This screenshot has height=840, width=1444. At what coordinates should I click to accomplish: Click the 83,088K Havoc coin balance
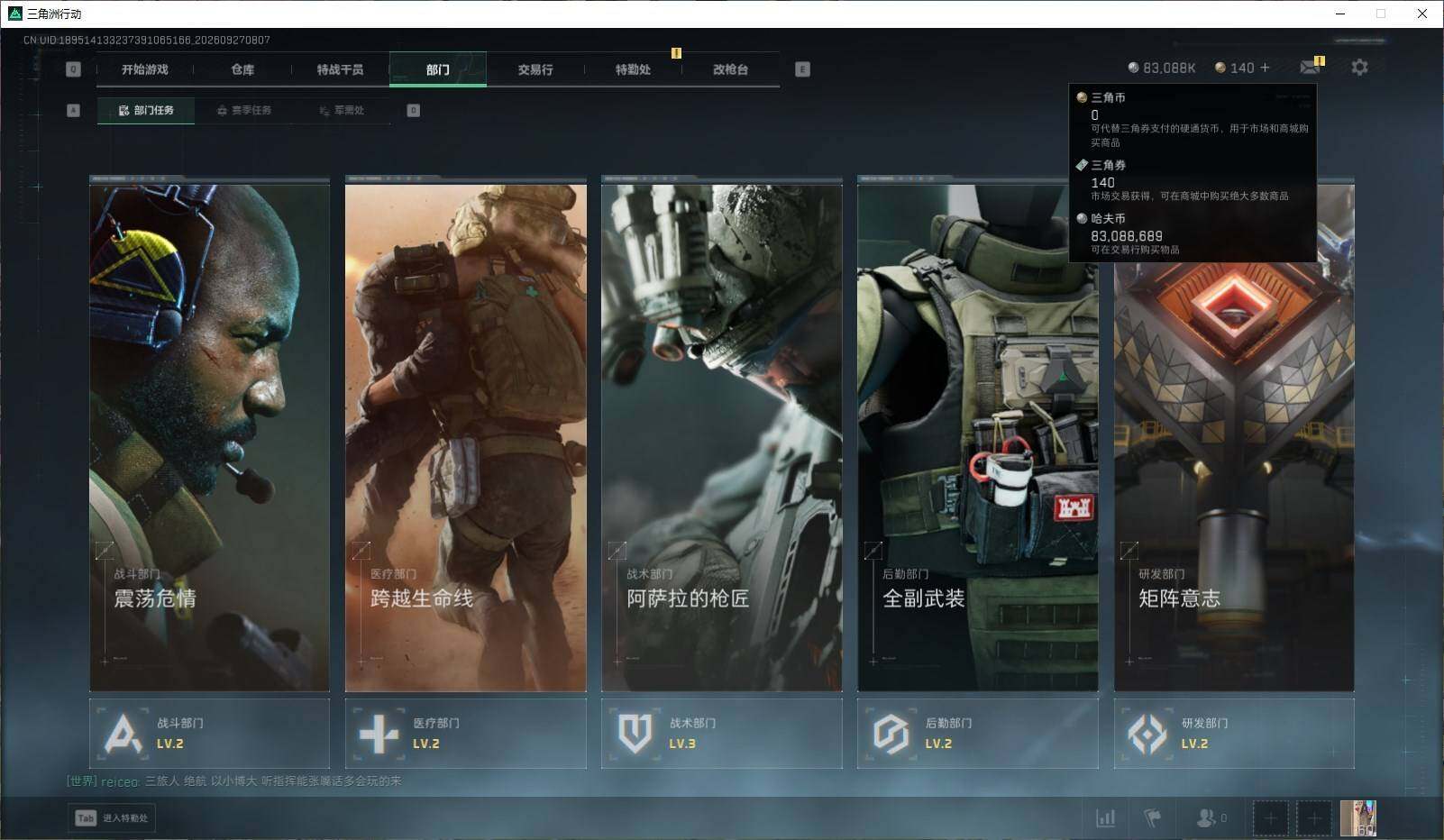1162,68
